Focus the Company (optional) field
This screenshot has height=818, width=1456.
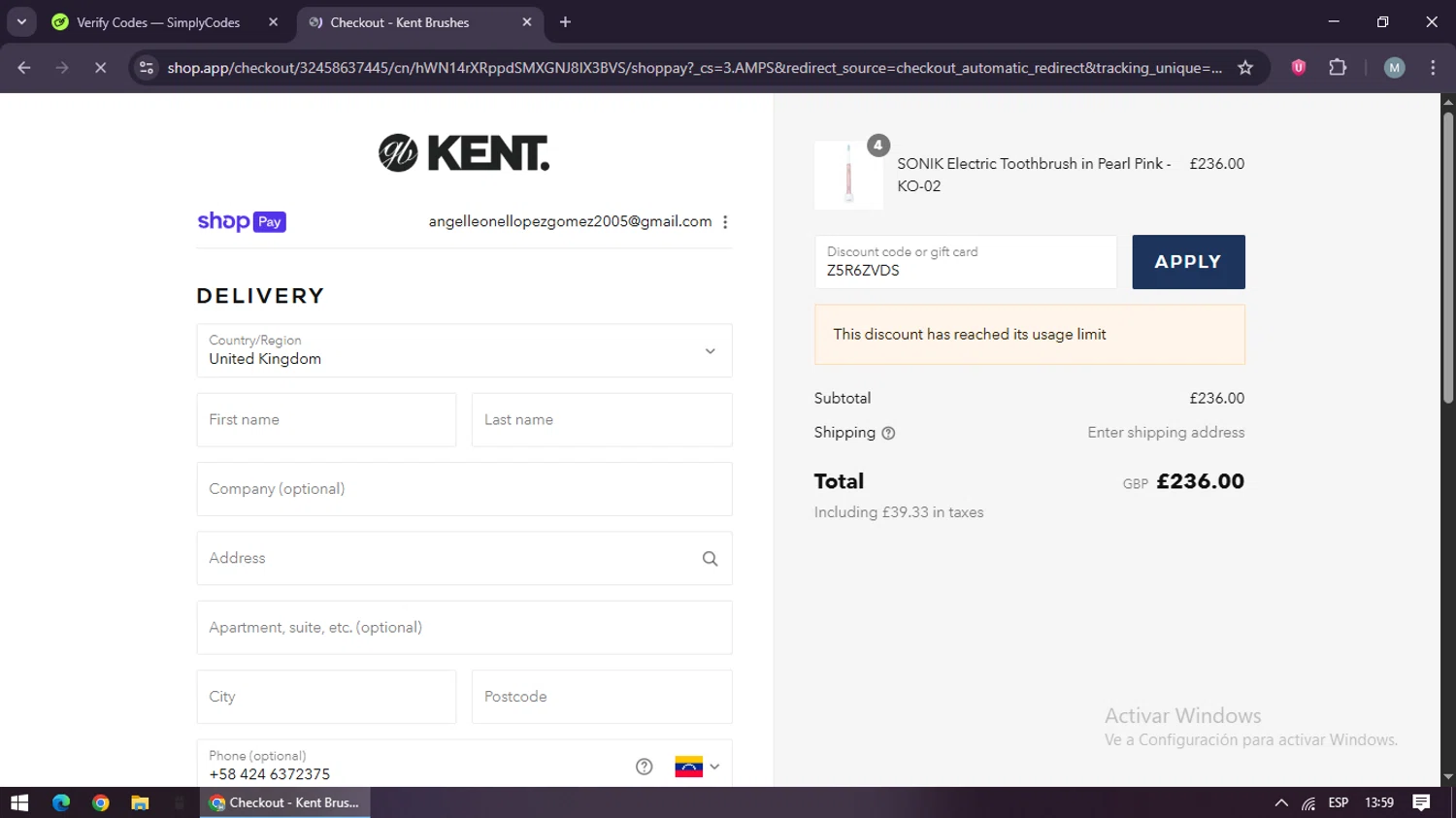point(464,489)
